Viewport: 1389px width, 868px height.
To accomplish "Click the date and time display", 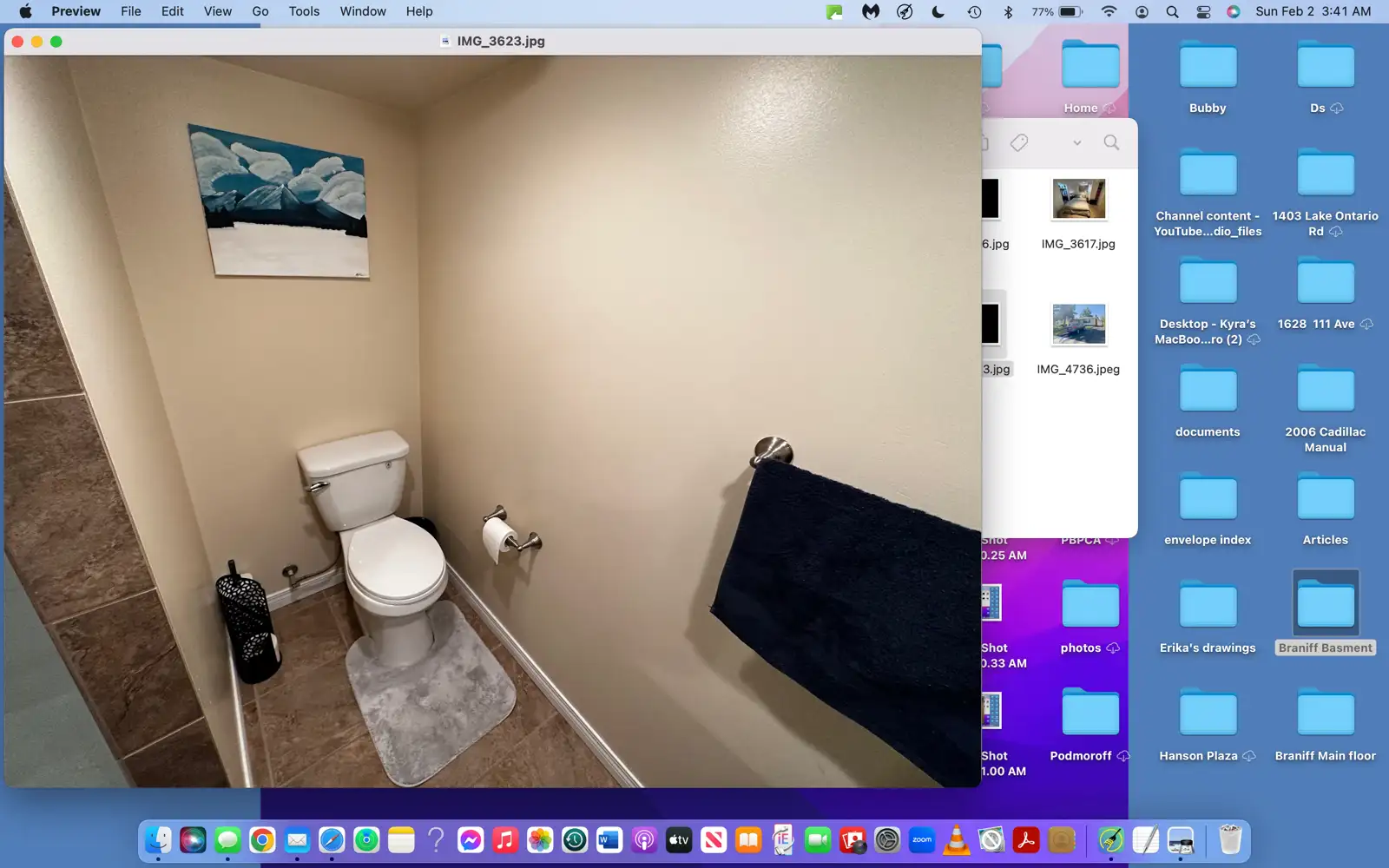I will 1313,11.
